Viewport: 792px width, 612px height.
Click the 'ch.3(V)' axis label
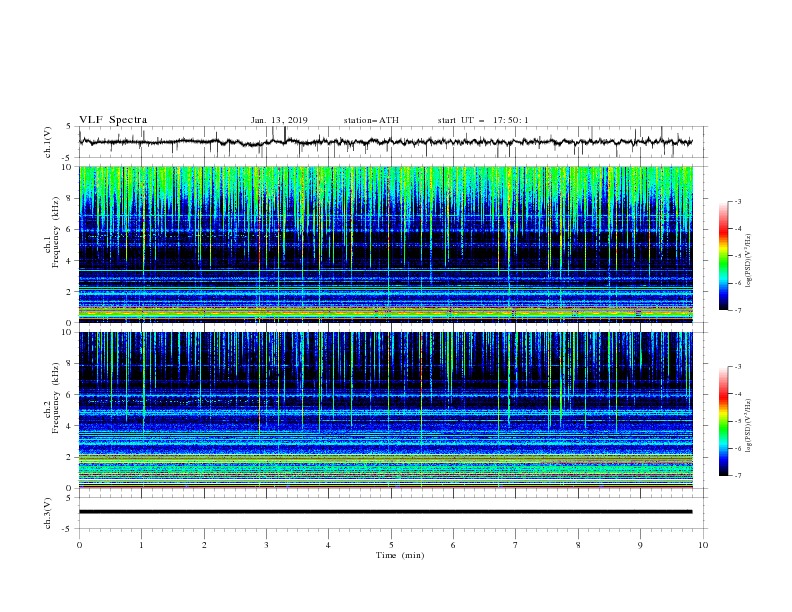pyautogui.click(x=48, y=513)
